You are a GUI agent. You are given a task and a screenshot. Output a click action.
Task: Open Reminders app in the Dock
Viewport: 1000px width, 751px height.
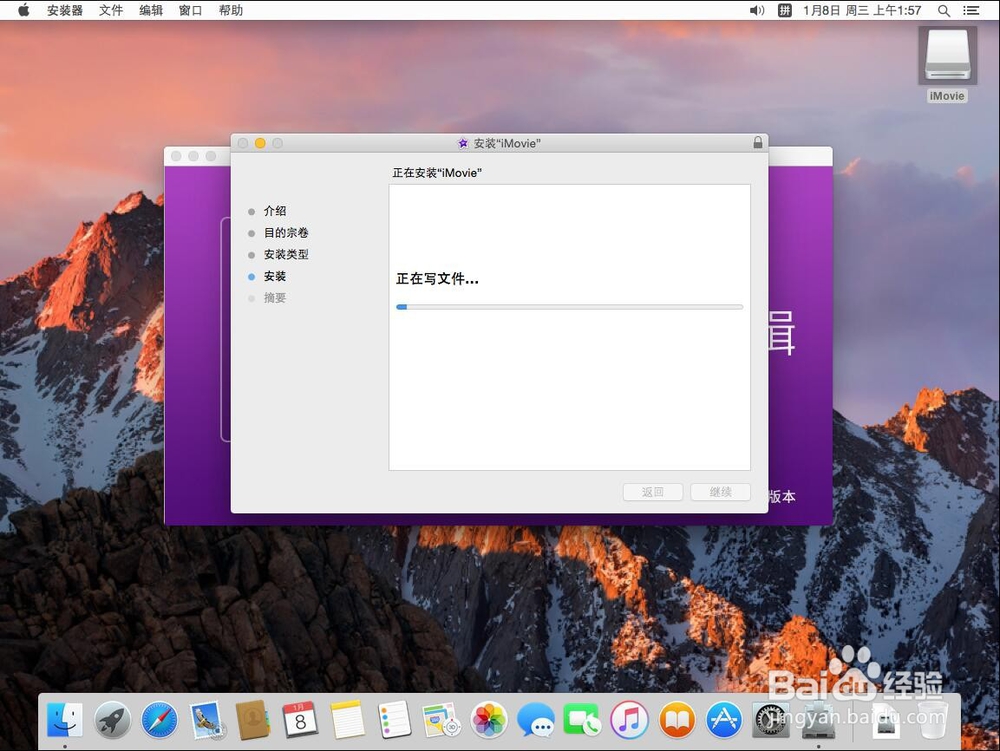coord(395,720)
